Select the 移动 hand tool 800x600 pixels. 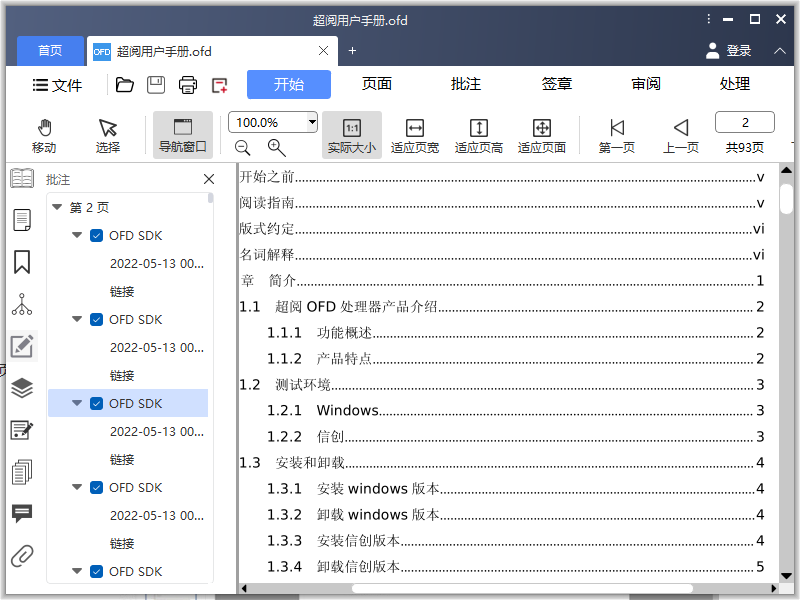tap(44, 136)
